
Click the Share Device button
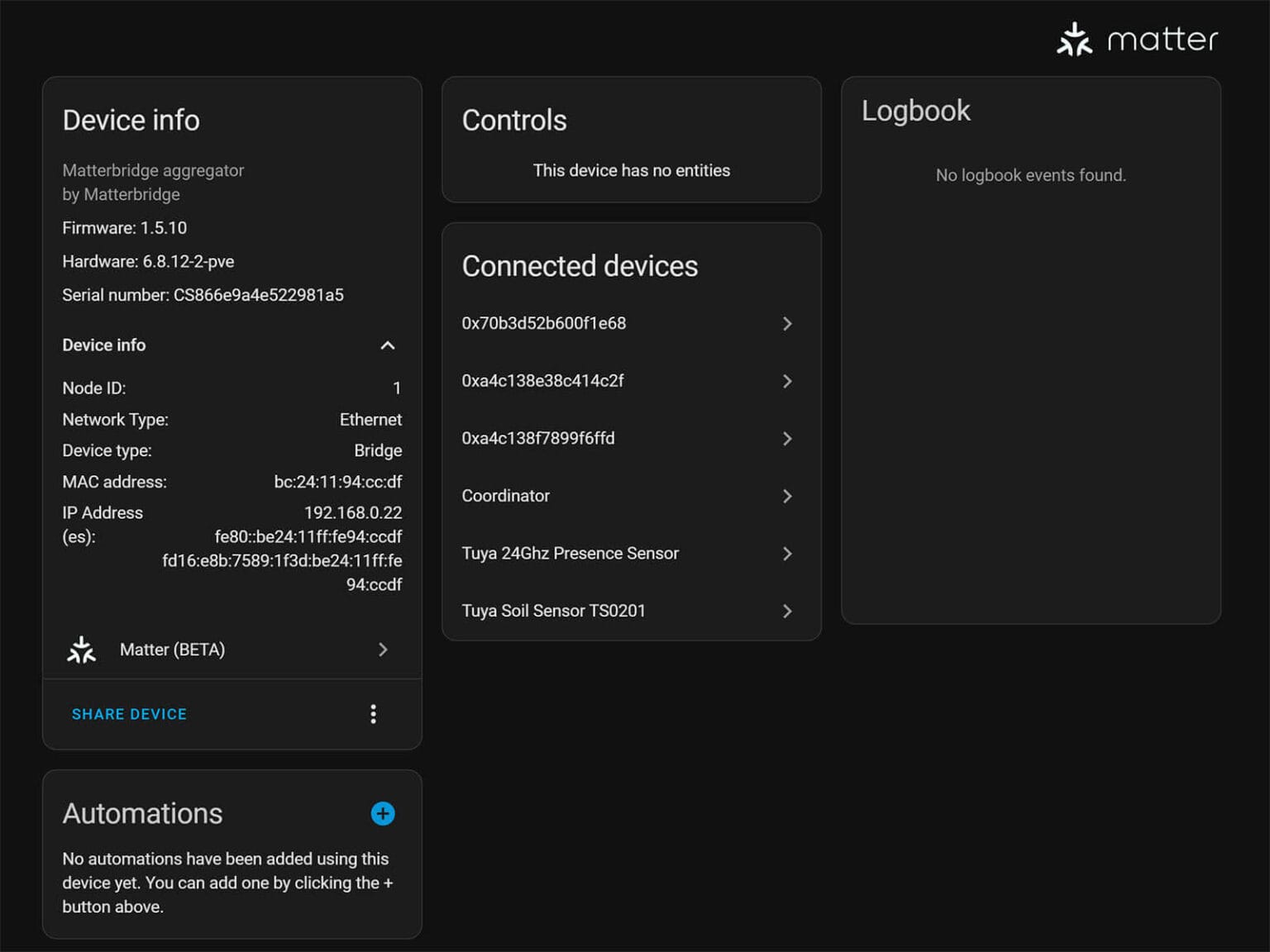pyautogui.click(x=129, y=713)
